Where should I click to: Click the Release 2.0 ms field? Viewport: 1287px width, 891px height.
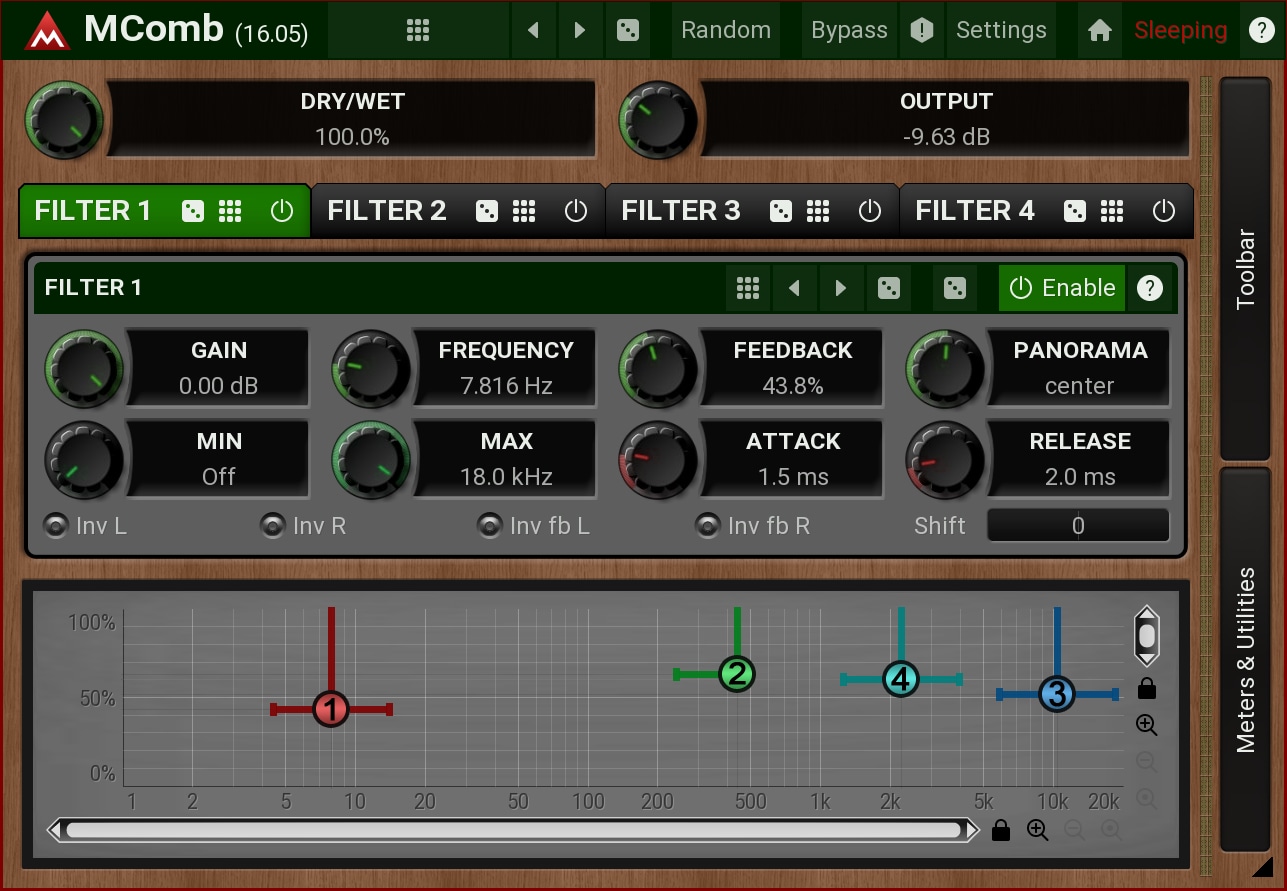pyautogui.click(x=1080, y=460)
